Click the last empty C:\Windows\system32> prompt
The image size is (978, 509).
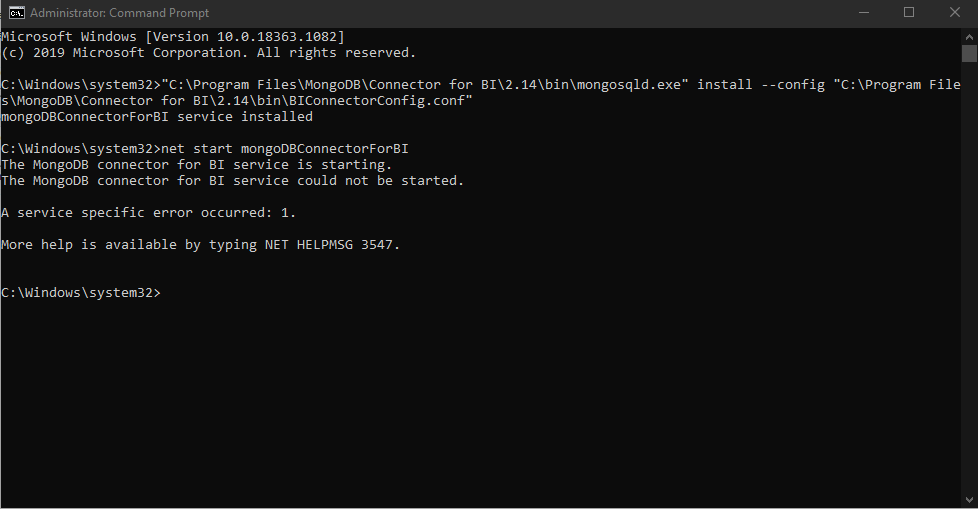coord(80,293)
